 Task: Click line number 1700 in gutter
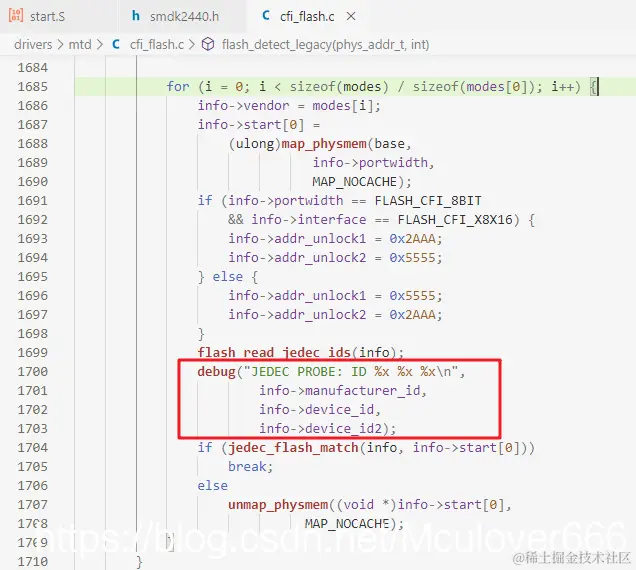coord(32,372)
